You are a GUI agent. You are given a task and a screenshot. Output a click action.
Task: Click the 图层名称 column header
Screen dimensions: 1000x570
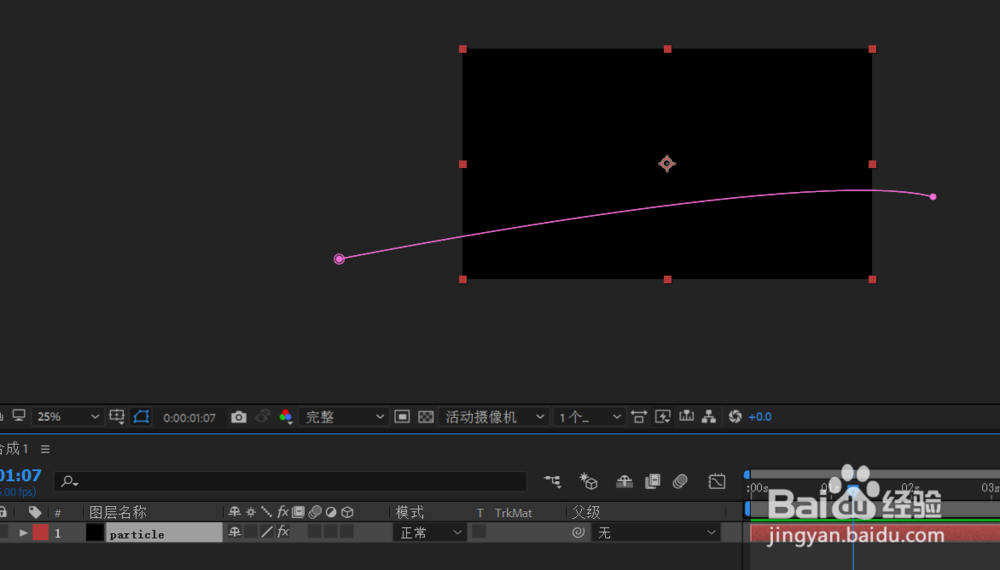click(x=118, y=512)
